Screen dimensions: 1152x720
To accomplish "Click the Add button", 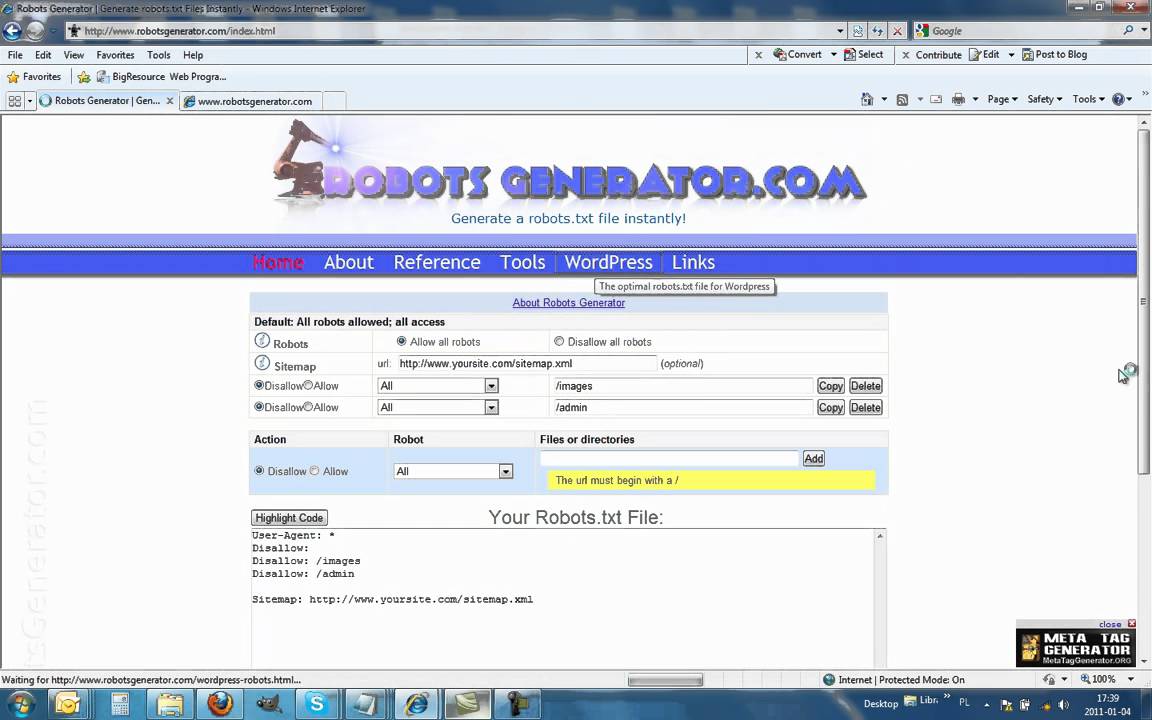I will tap(813, 458).
